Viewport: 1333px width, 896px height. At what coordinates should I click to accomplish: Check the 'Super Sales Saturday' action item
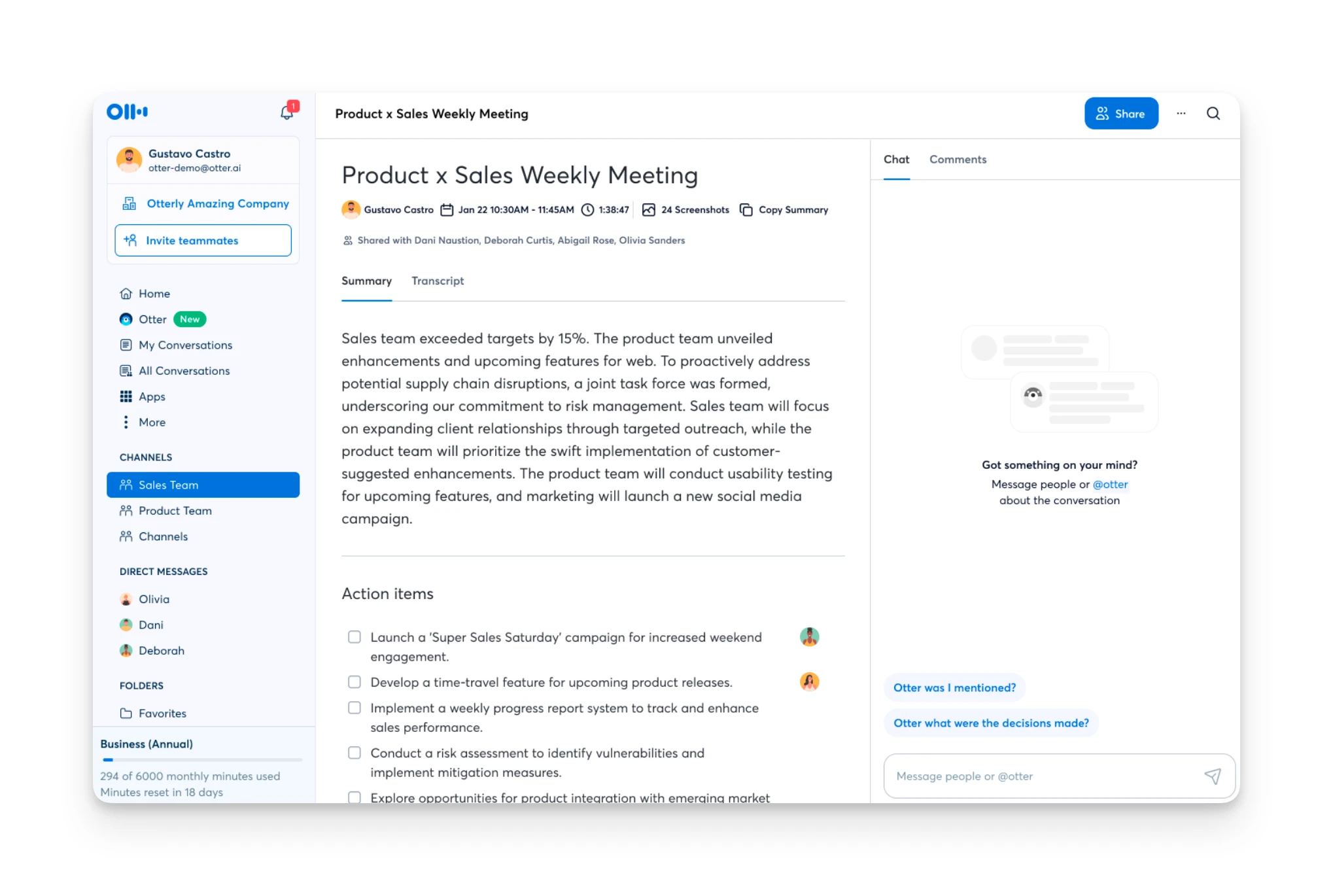pos(355,637)
